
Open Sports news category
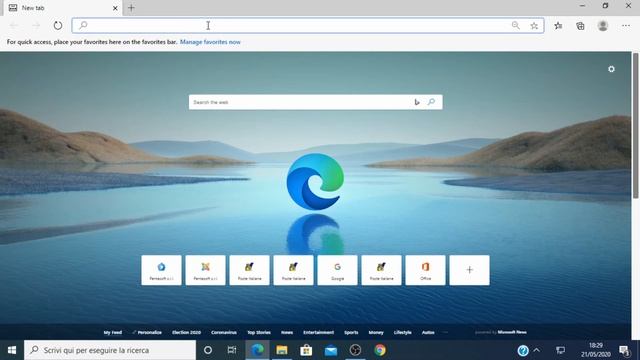(351, 332)
